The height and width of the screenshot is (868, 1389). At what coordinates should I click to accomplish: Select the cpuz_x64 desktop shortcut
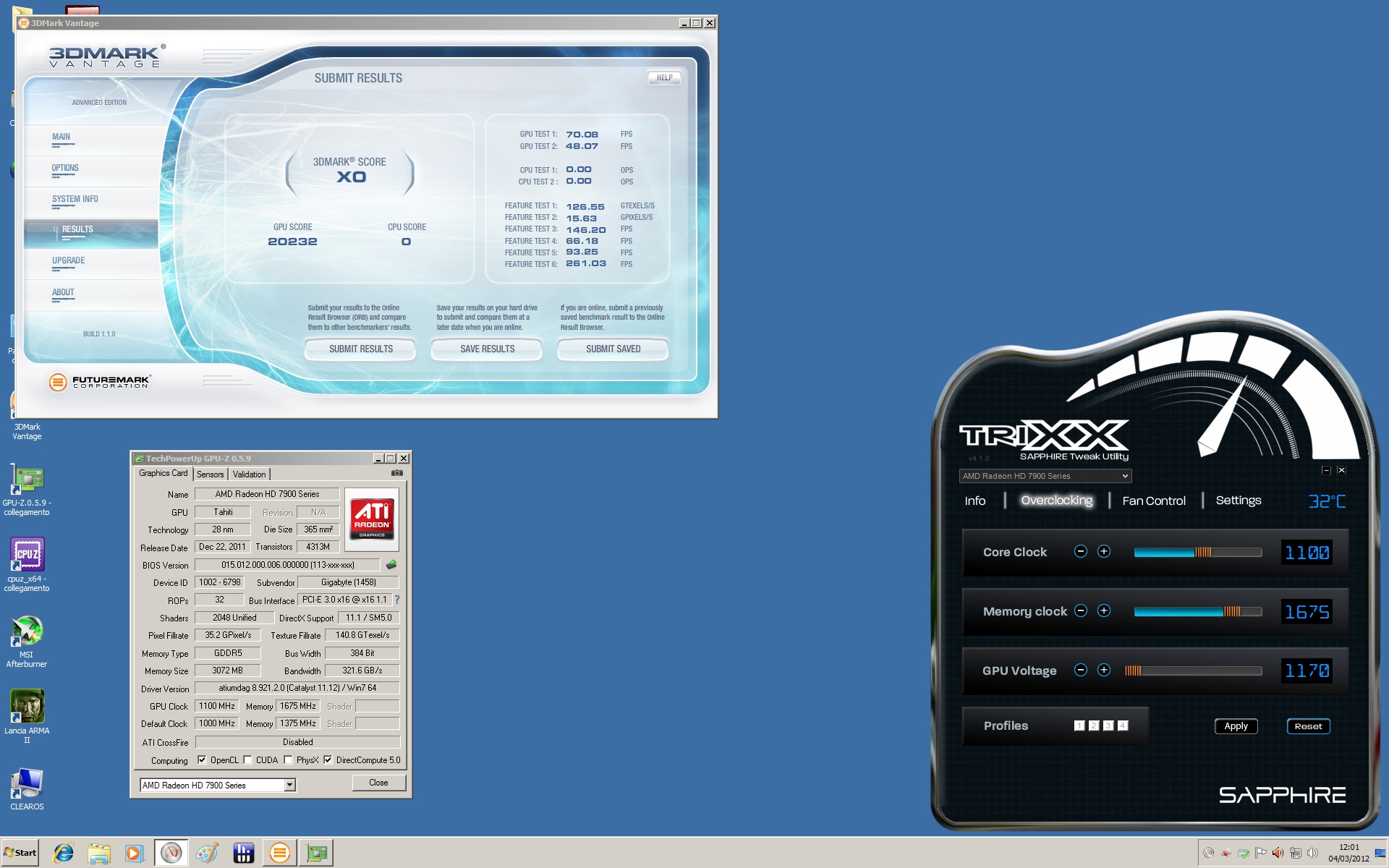[x=27, y=565]
